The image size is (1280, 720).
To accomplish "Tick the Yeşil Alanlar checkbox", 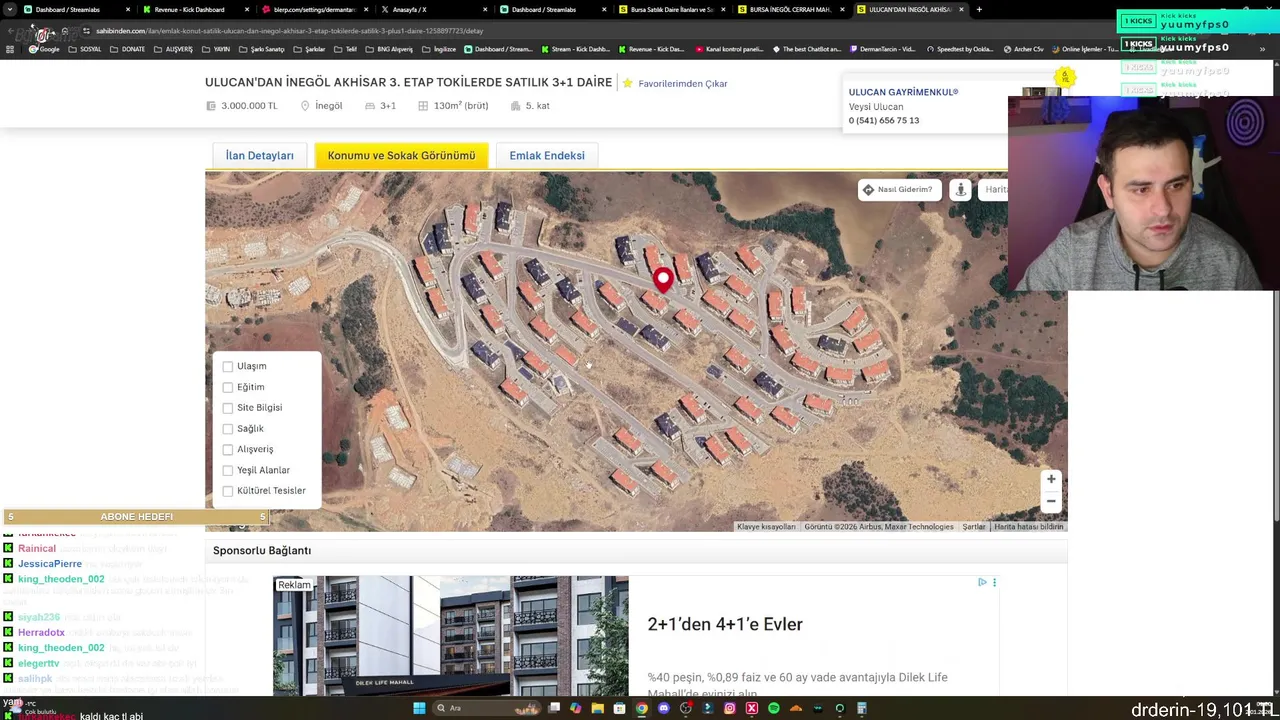I will [x=228, y=470].
